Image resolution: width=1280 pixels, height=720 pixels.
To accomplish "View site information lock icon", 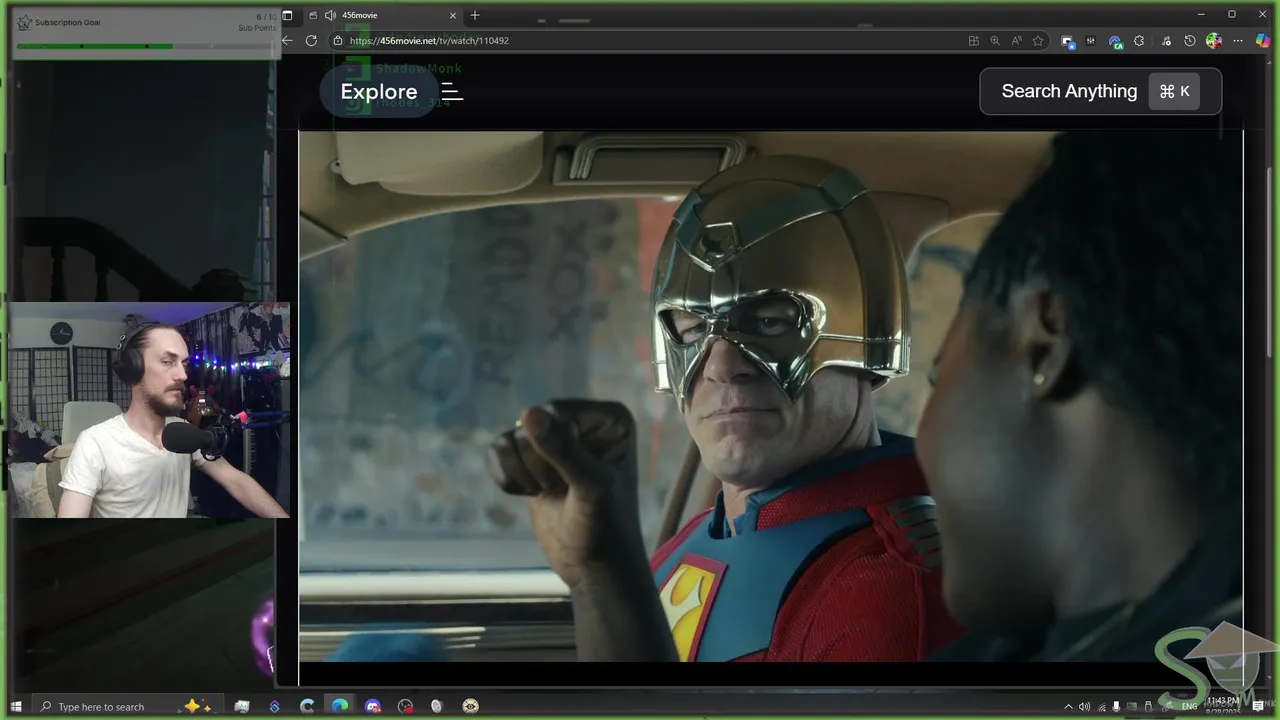I will point(338,41).
